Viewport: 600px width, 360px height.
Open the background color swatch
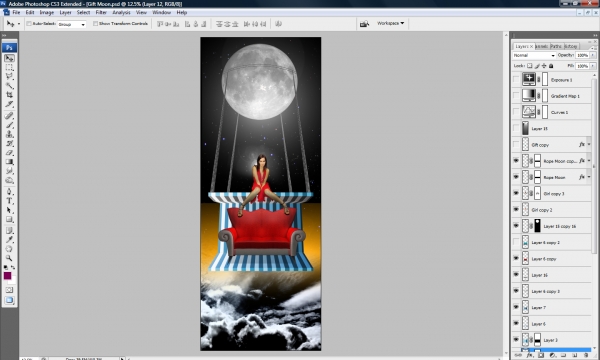(13, 282)
